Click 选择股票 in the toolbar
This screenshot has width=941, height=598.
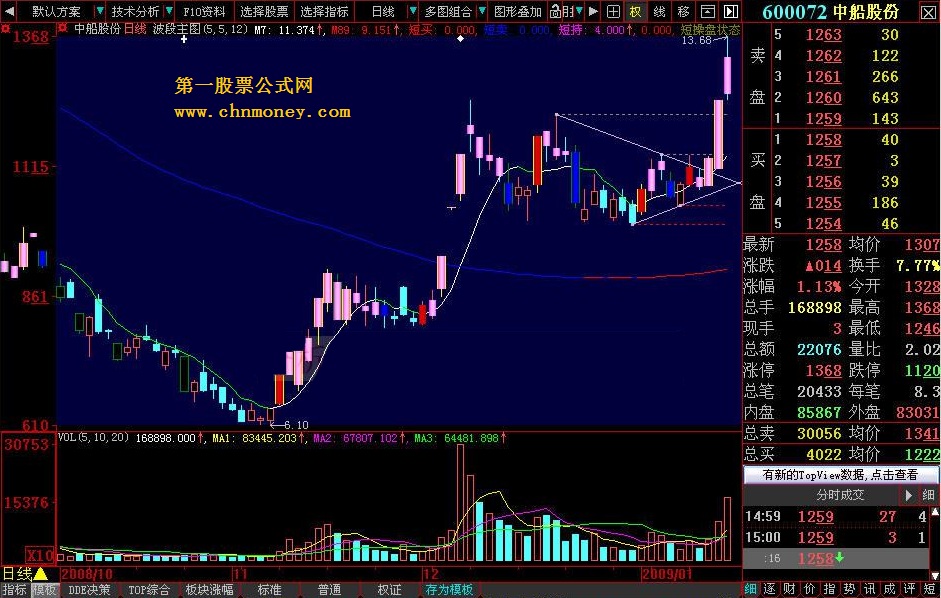click(x=264, y=11)
